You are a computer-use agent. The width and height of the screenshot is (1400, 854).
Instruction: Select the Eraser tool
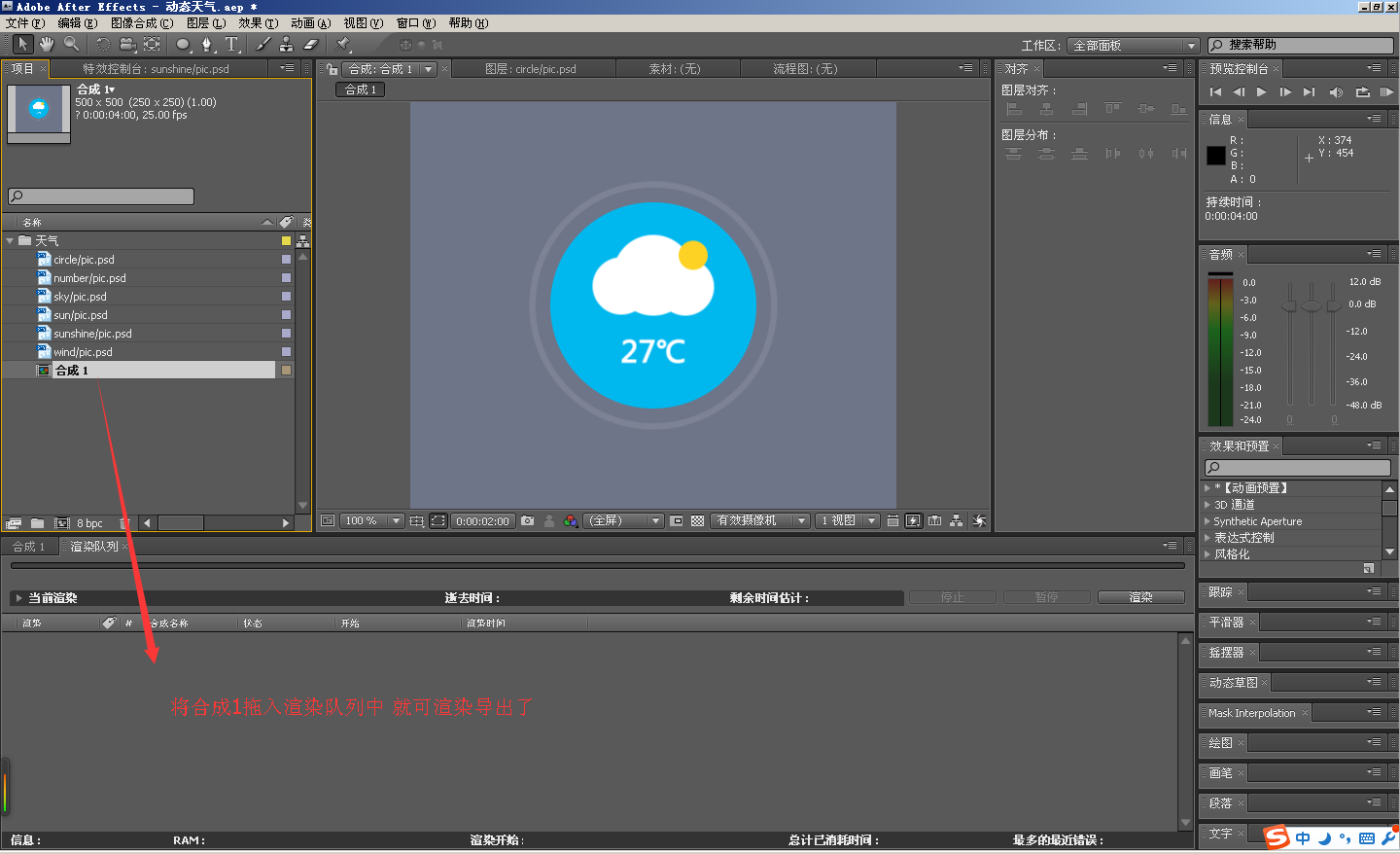click(x=311, y=44)
